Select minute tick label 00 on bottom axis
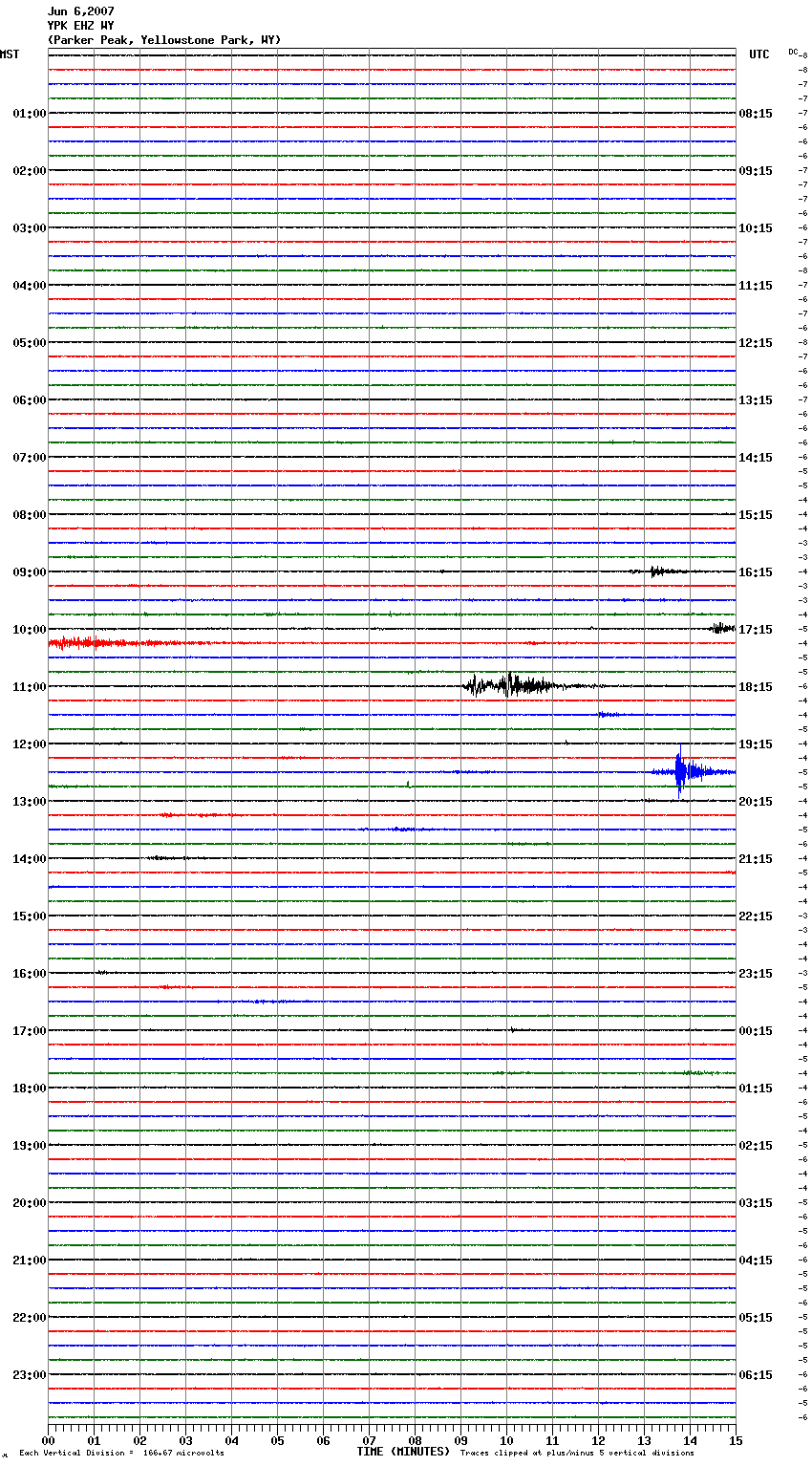Image resolution: width=812 pixels, height=1466 pixels. point(48,1440)
